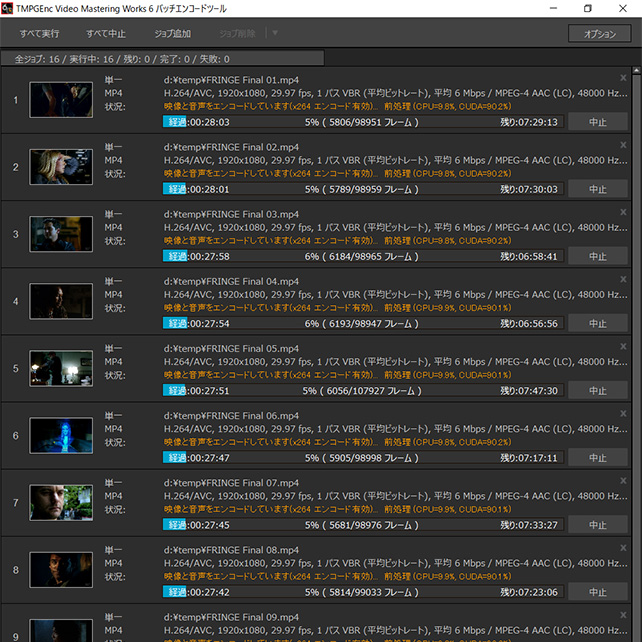This screenshot has height=642, width=642.
Task: Click the ジョブ削除 toolbar item
Action: tap(237, 34)
